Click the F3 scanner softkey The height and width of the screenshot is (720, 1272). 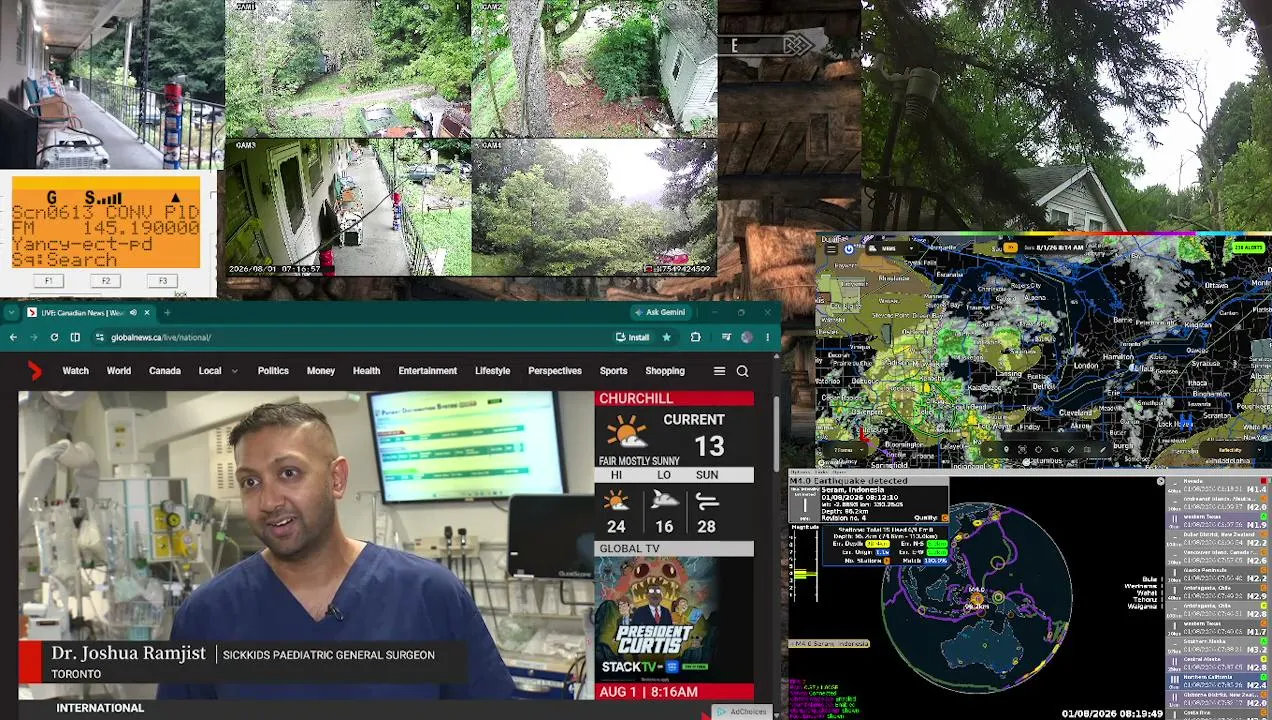[163, 281]
